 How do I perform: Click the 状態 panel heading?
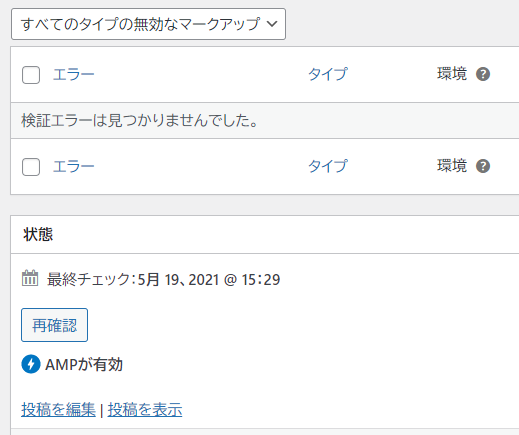pyautogui.click(x=38, y=234)
